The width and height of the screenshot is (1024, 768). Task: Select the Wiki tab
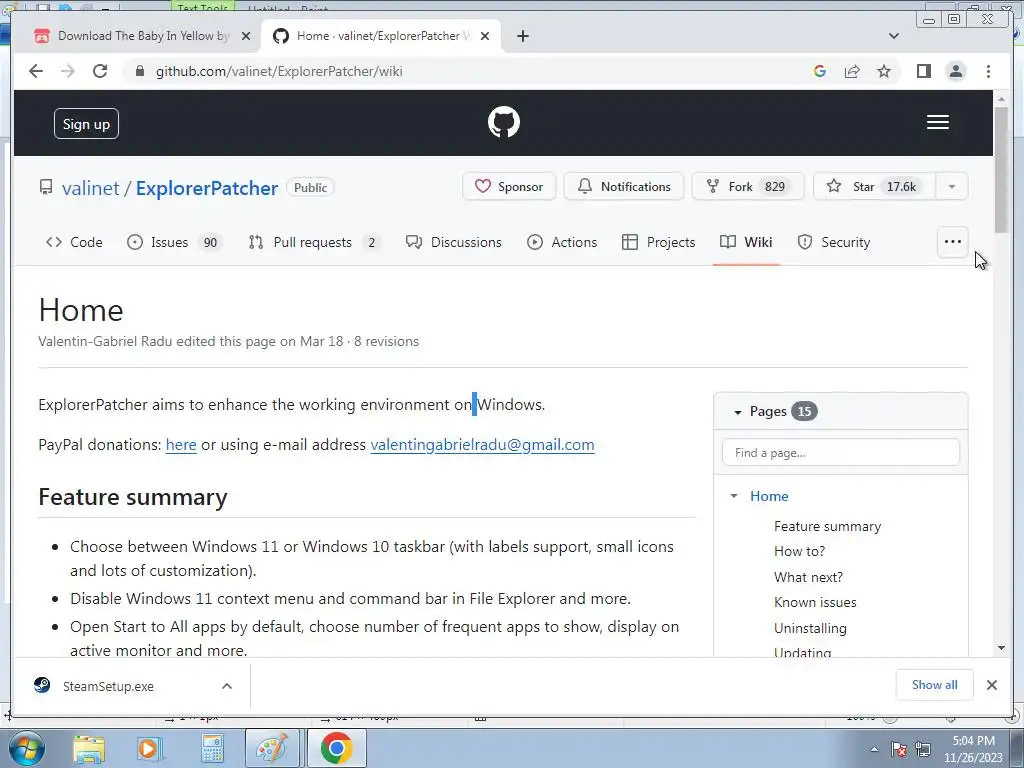[x=746, y=242]
